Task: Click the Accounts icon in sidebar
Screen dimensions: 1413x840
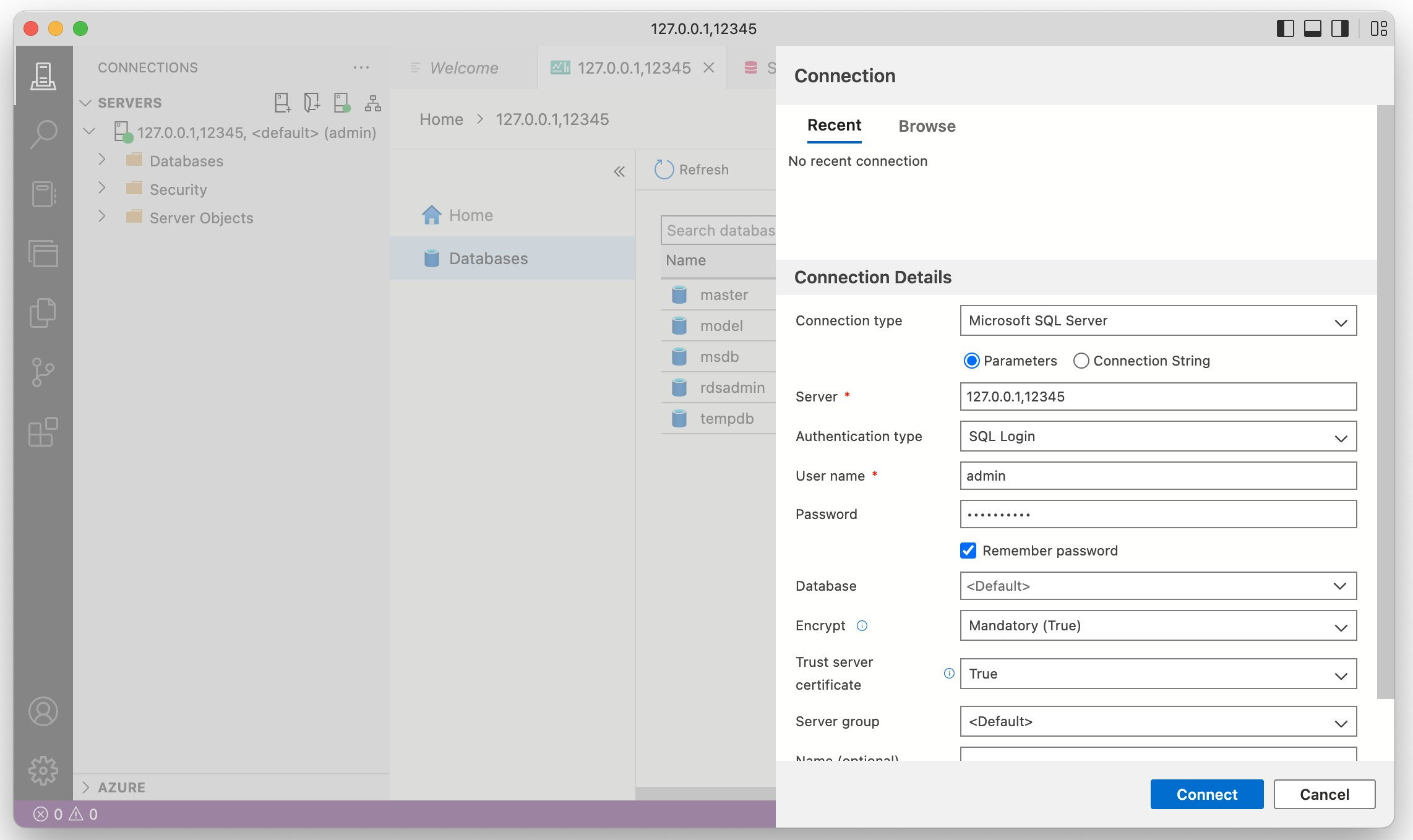Action: tap(43, 711)
